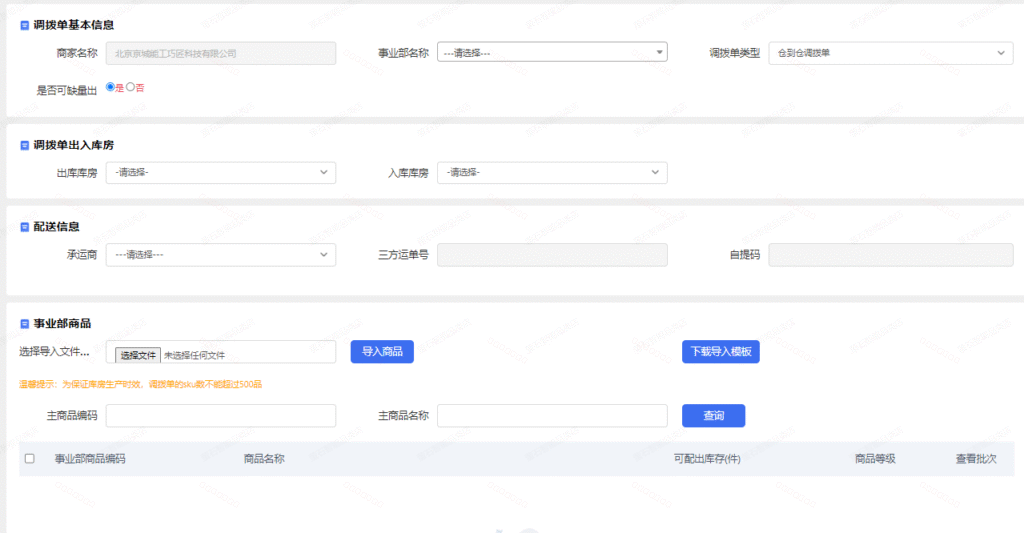Viewport: 1024px width, 533px height.
Task: Focus the 主商品编码 input field
Action: 221,416
